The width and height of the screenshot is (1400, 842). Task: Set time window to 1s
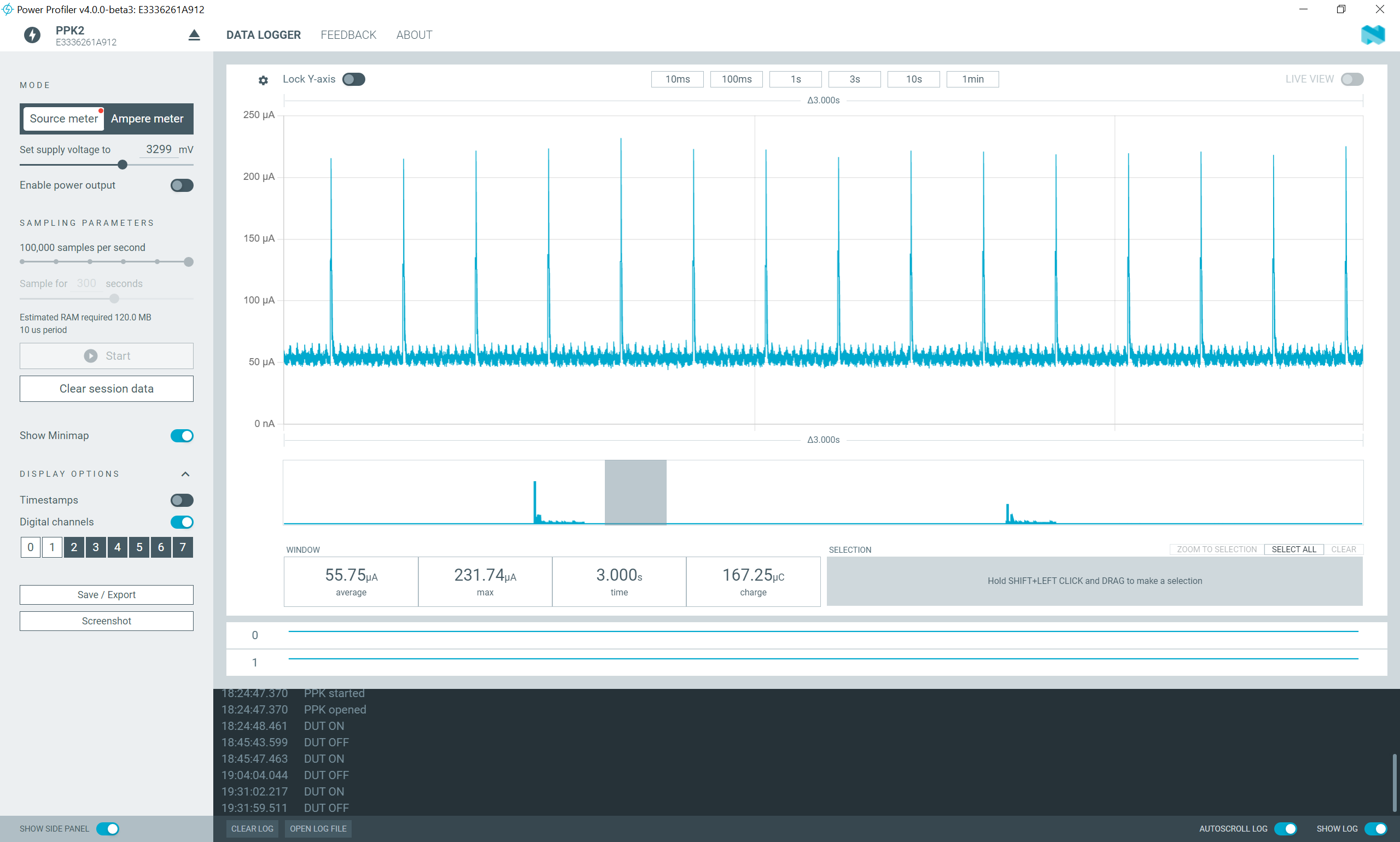point(796,79)
